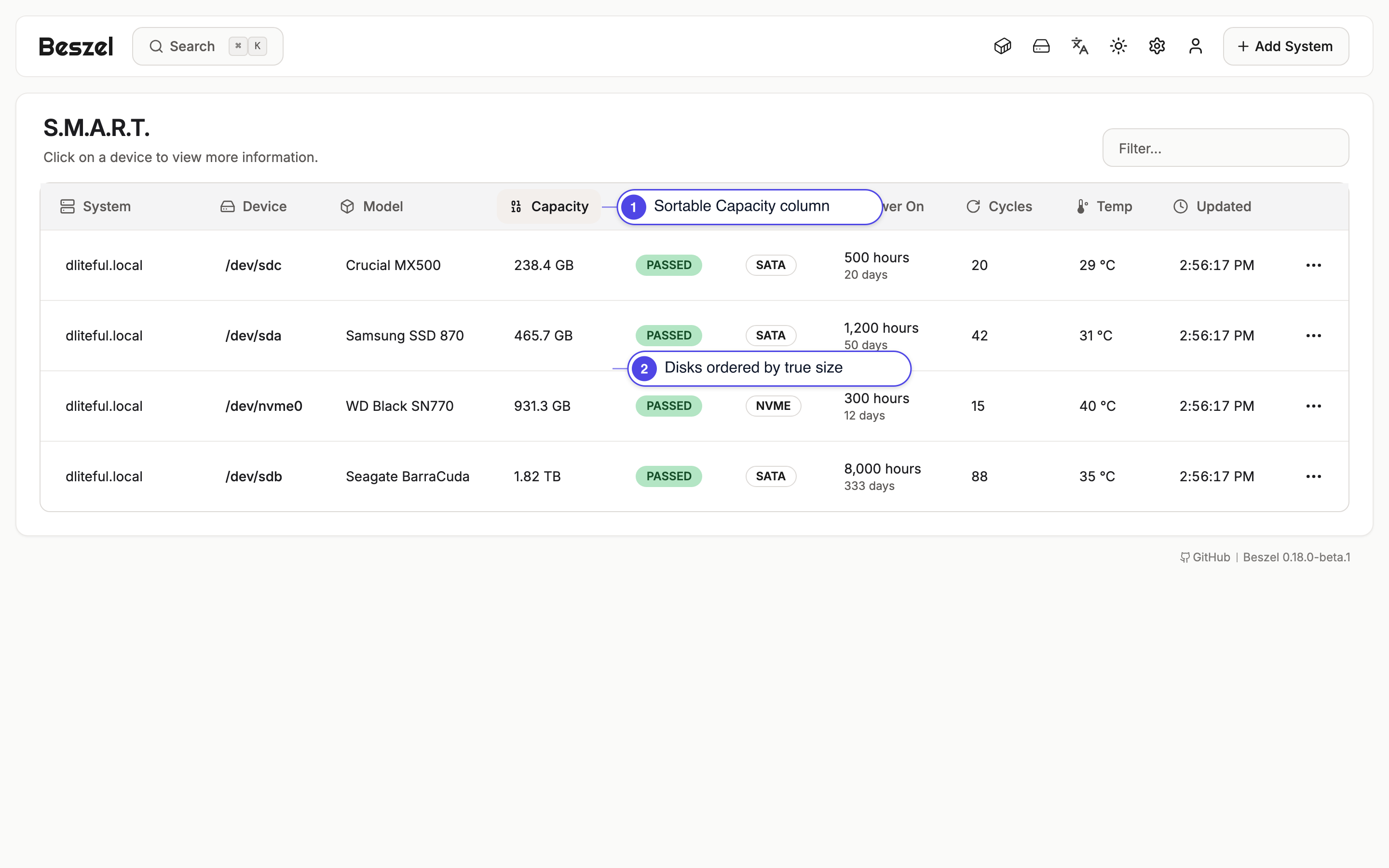Open the actions menu for /dev/nvme0 row
The image size is (1389, 868).
[x=1313, y=406]
